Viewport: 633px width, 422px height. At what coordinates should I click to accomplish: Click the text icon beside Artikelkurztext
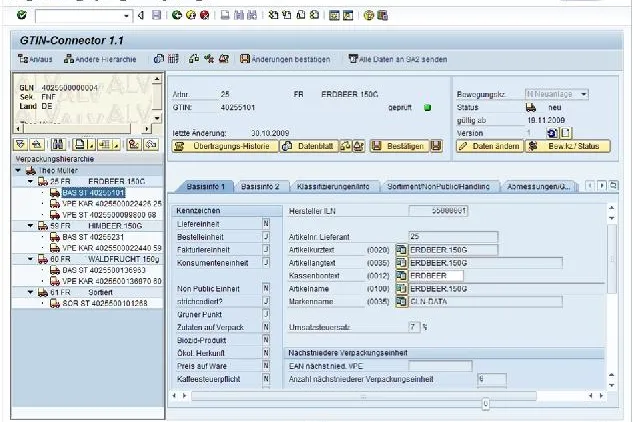pyautogui.click(x=401, y=250)
